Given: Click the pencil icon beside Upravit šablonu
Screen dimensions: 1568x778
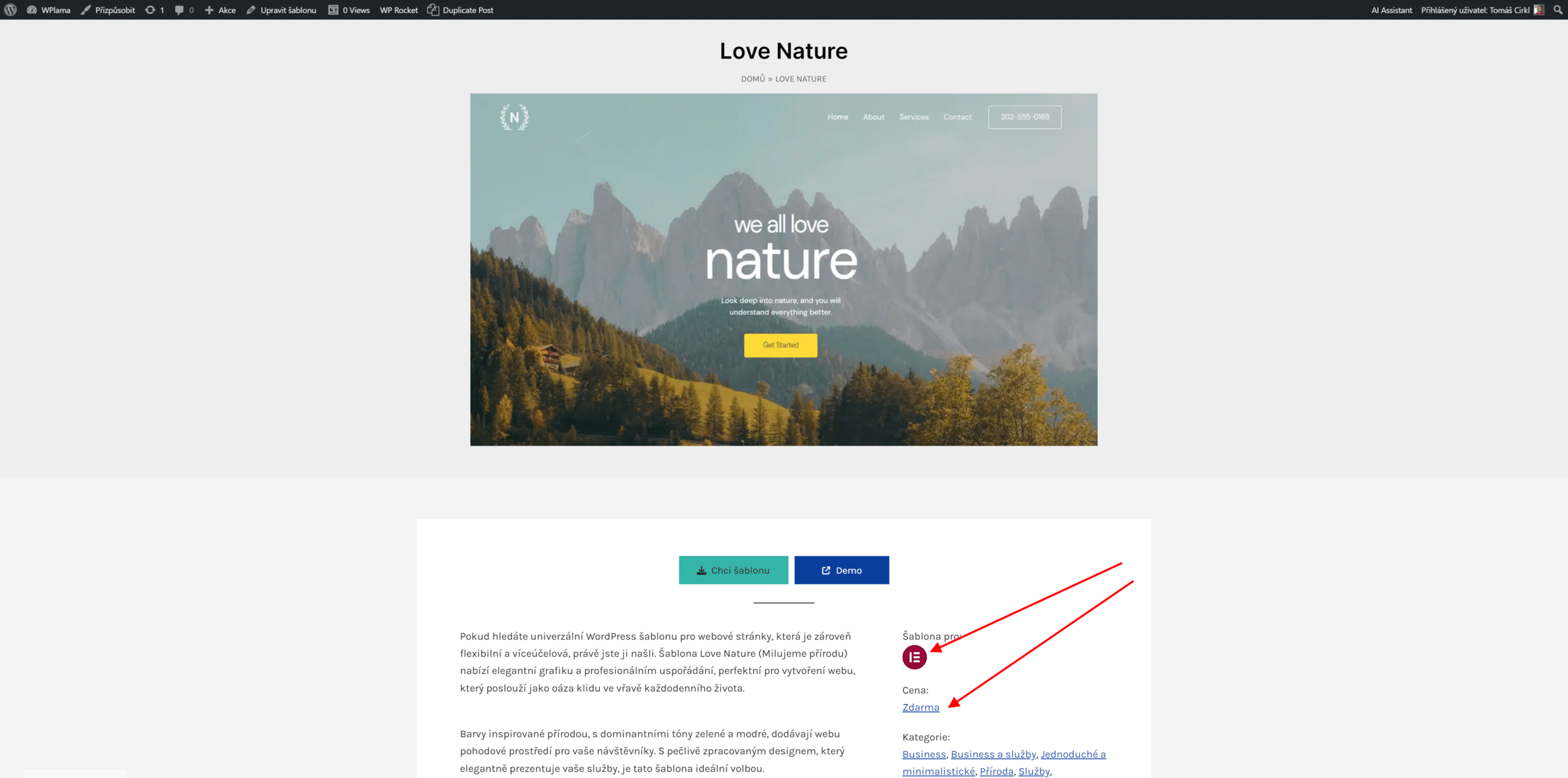Looking at the screenshot, I should [x=251, y=10].
